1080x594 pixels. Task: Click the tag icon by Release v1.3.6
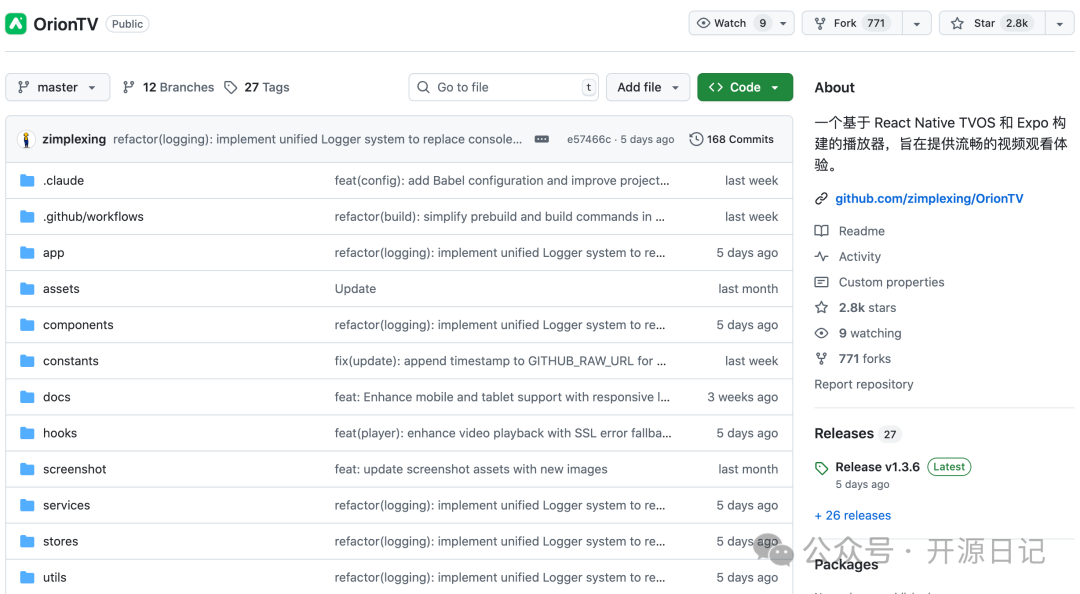click(x=821, y=469)
